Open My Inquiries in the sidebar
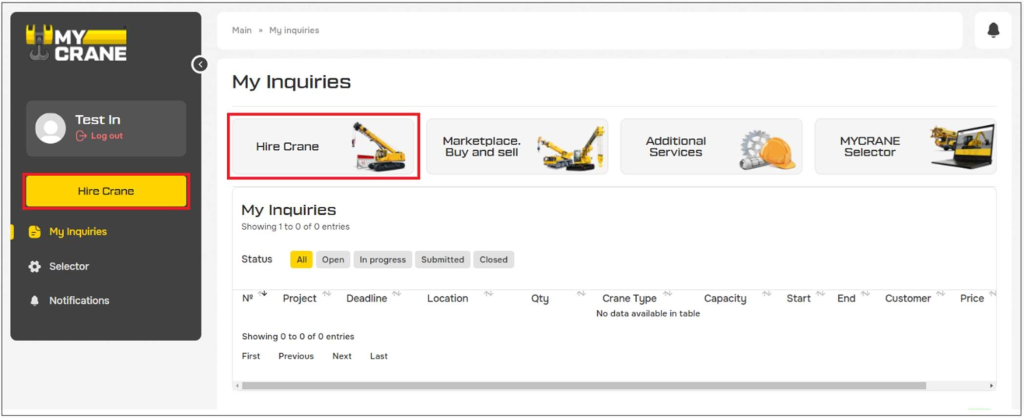The image size is (1024, 418). click(78, 232)
